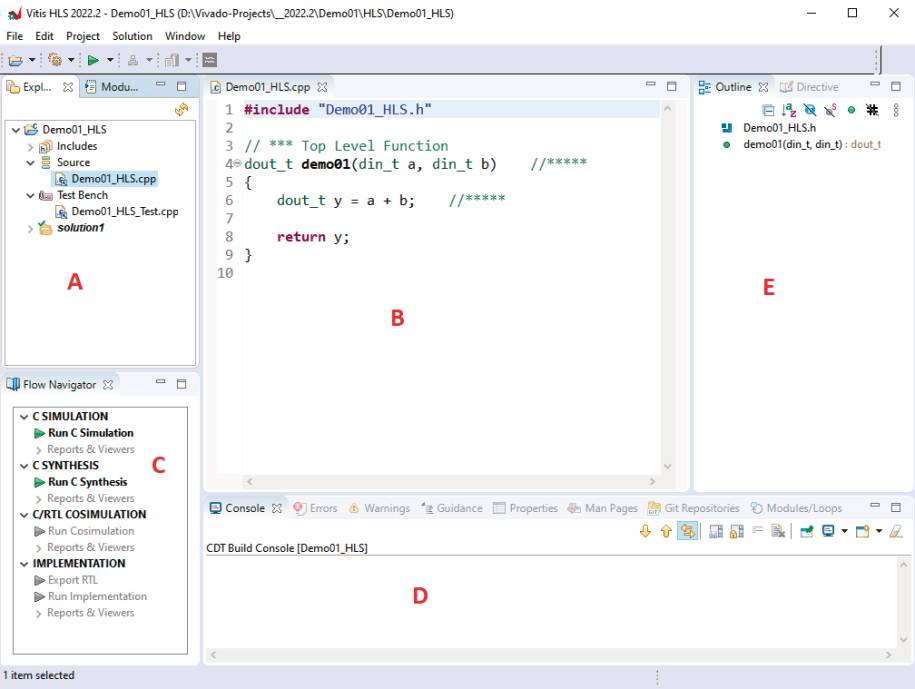
Task: Click the Remove terminated launches icon in Console
Action: coord(778,531)
